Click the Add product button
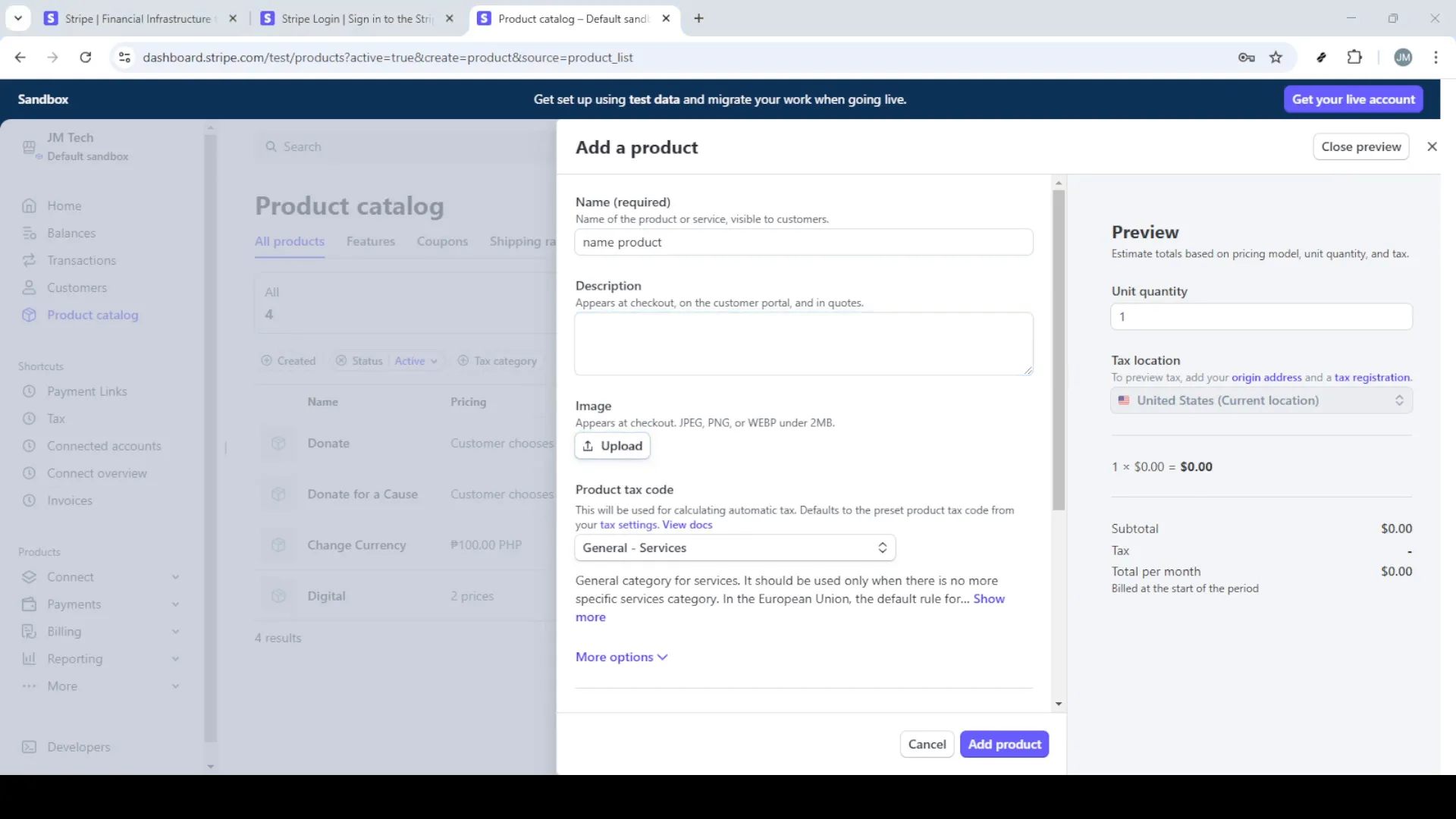The image size is (1456, 819). 1004,744
